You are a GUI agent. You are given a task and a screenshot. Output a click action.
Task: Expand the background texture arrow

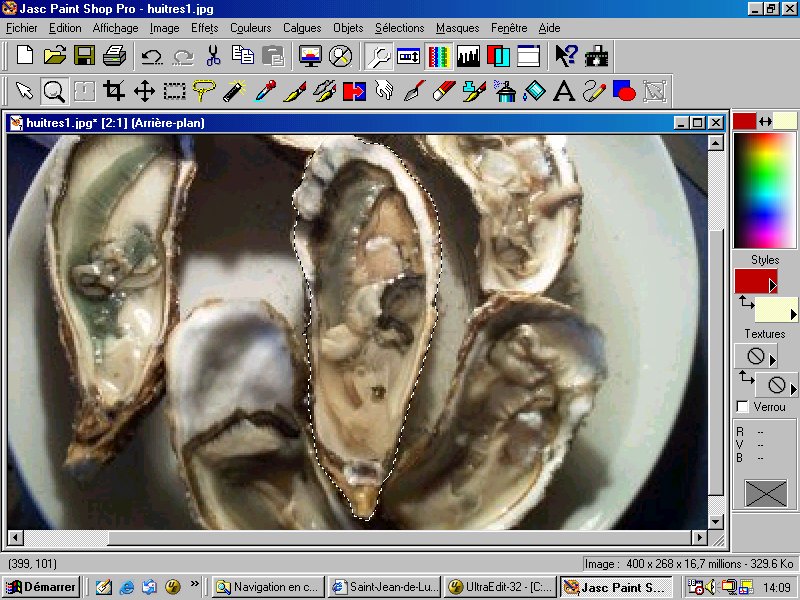793,390
